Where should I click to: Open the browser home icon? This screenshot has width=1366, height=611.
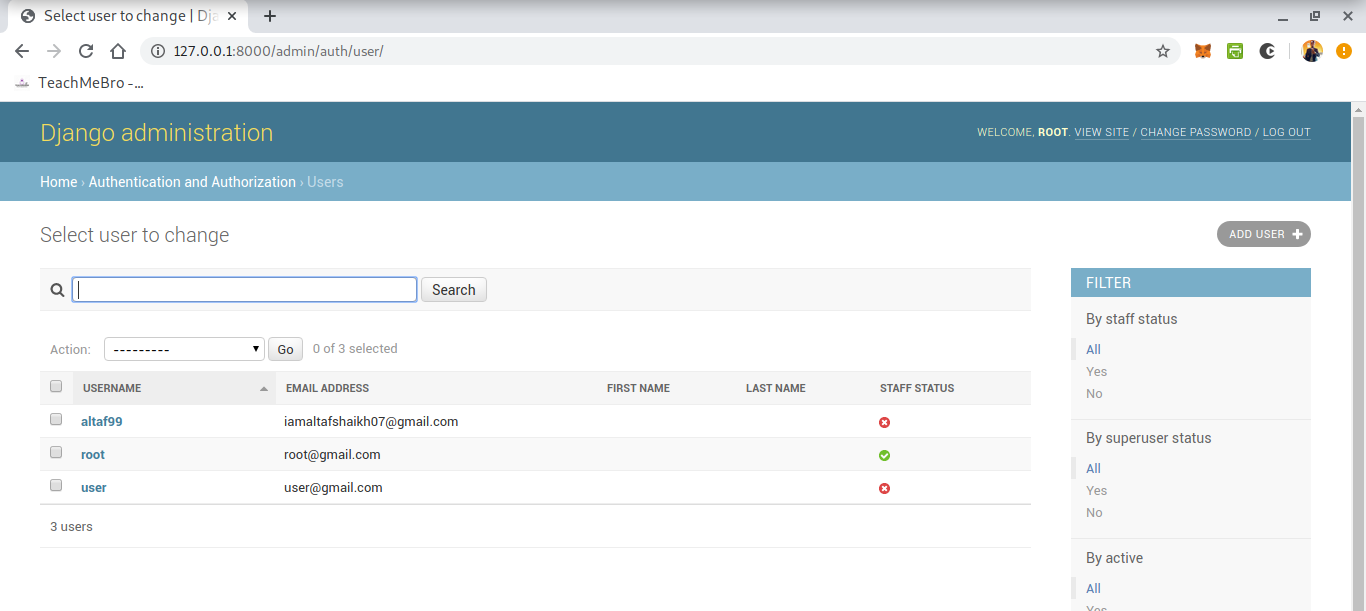tap(118, 51)
